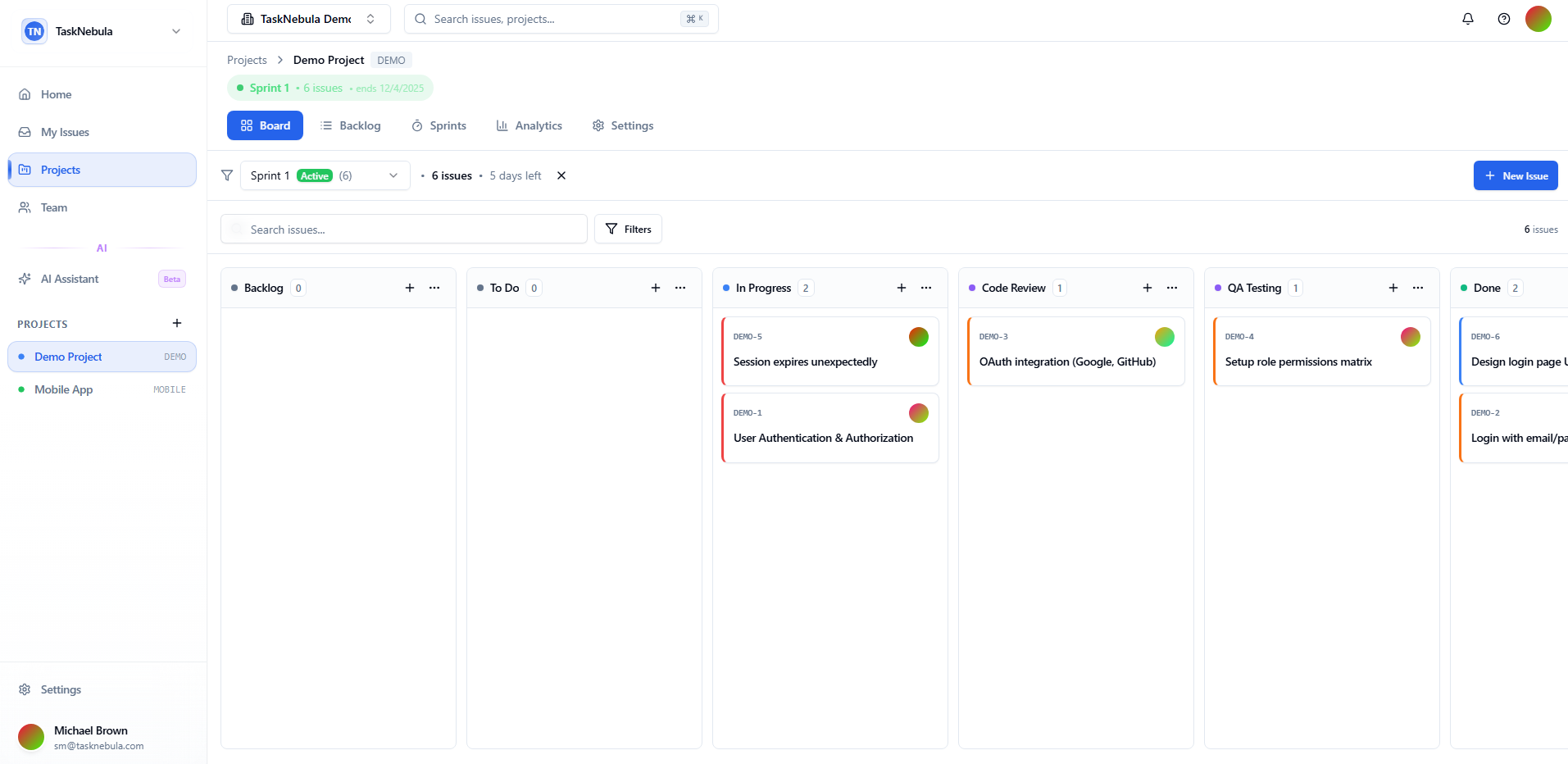Image resolution: width=1568 pixels, height=764 pixels.
Task: Click the add project plus icon beside PROJECTS
Action: (x=177, y=323)
